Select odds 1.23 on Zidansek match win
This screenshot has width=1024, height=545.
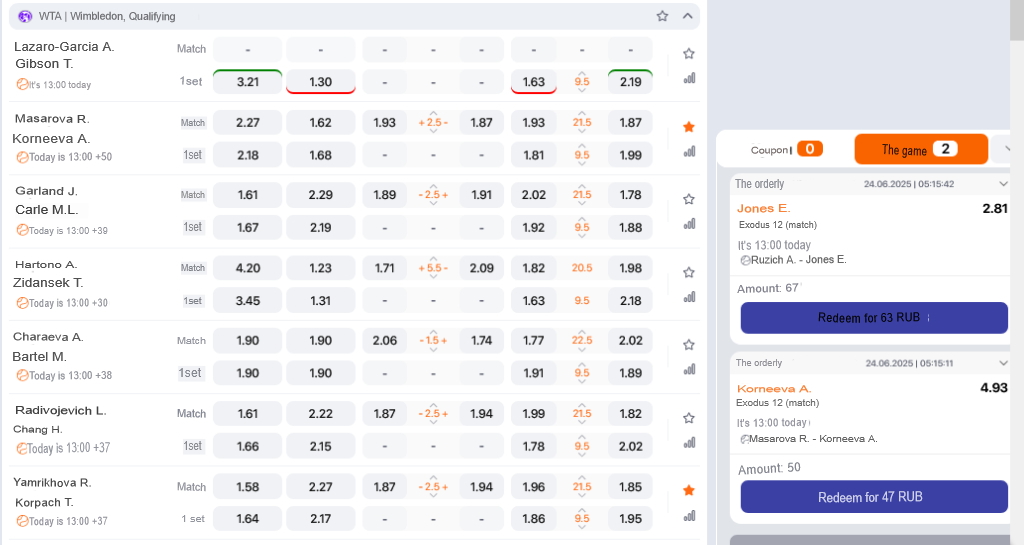(x=321, y=268)
